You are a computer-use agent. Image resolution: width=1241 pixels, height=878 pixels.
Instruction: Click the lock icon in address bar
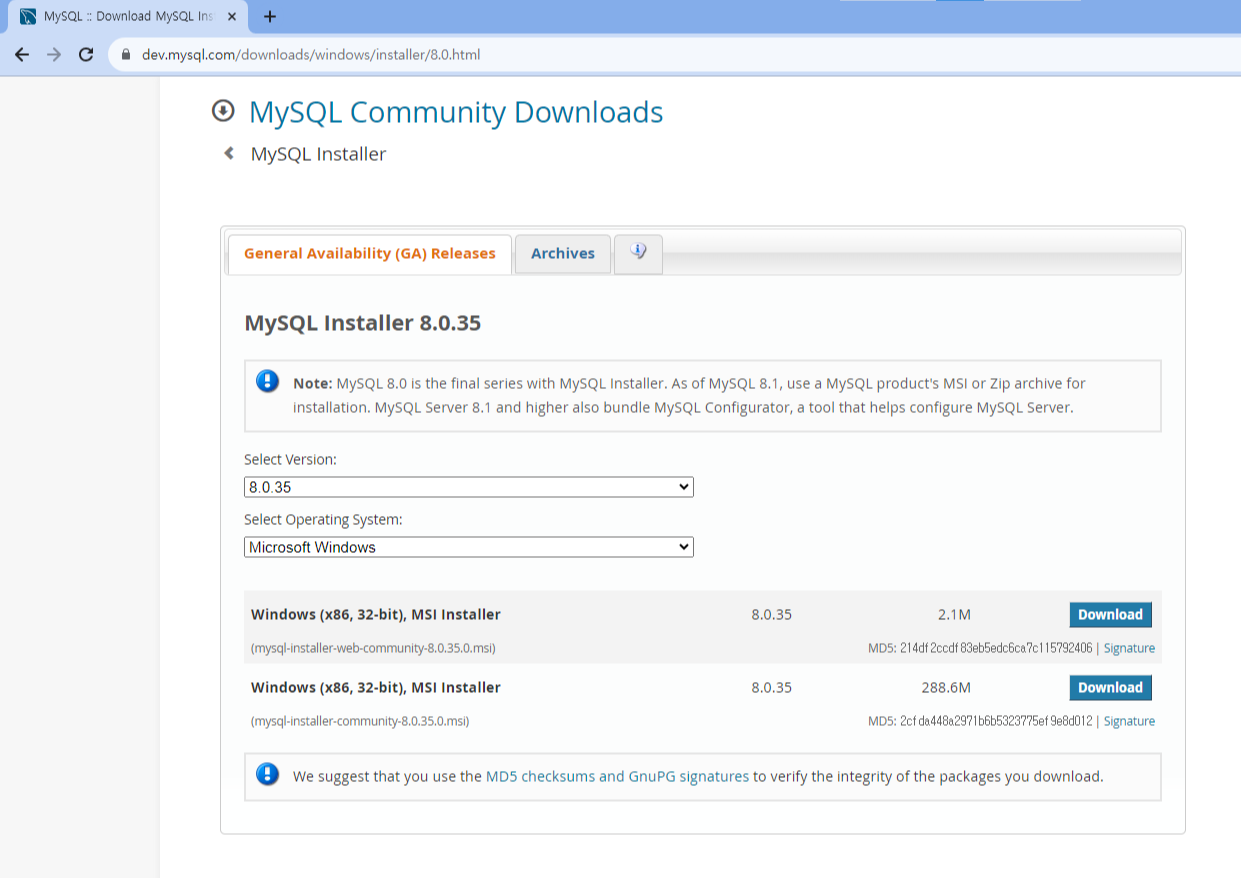[126, 55]
